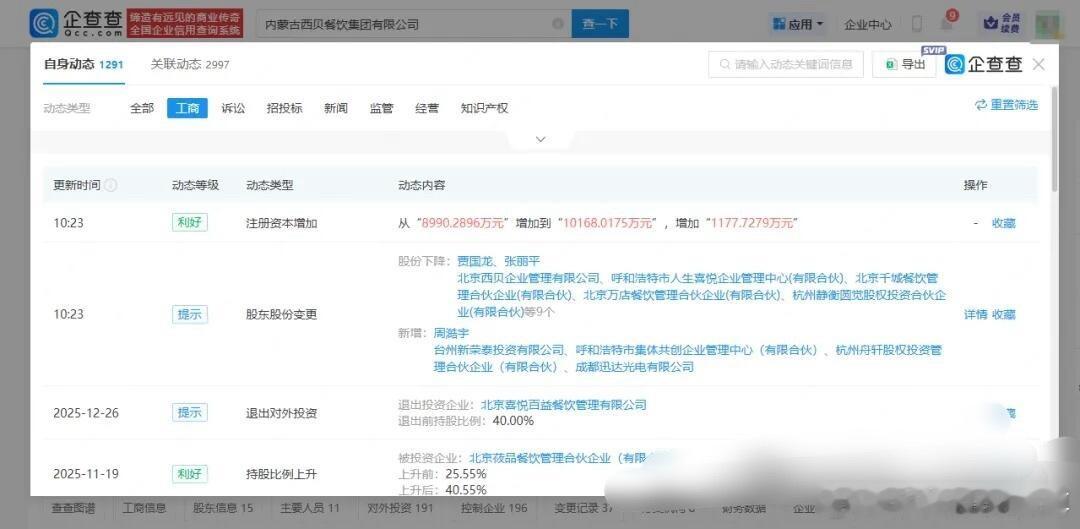1080x529 pixels.
Task: Open 对外投资 191 tab in background page
Action: (x=400, y=509)
